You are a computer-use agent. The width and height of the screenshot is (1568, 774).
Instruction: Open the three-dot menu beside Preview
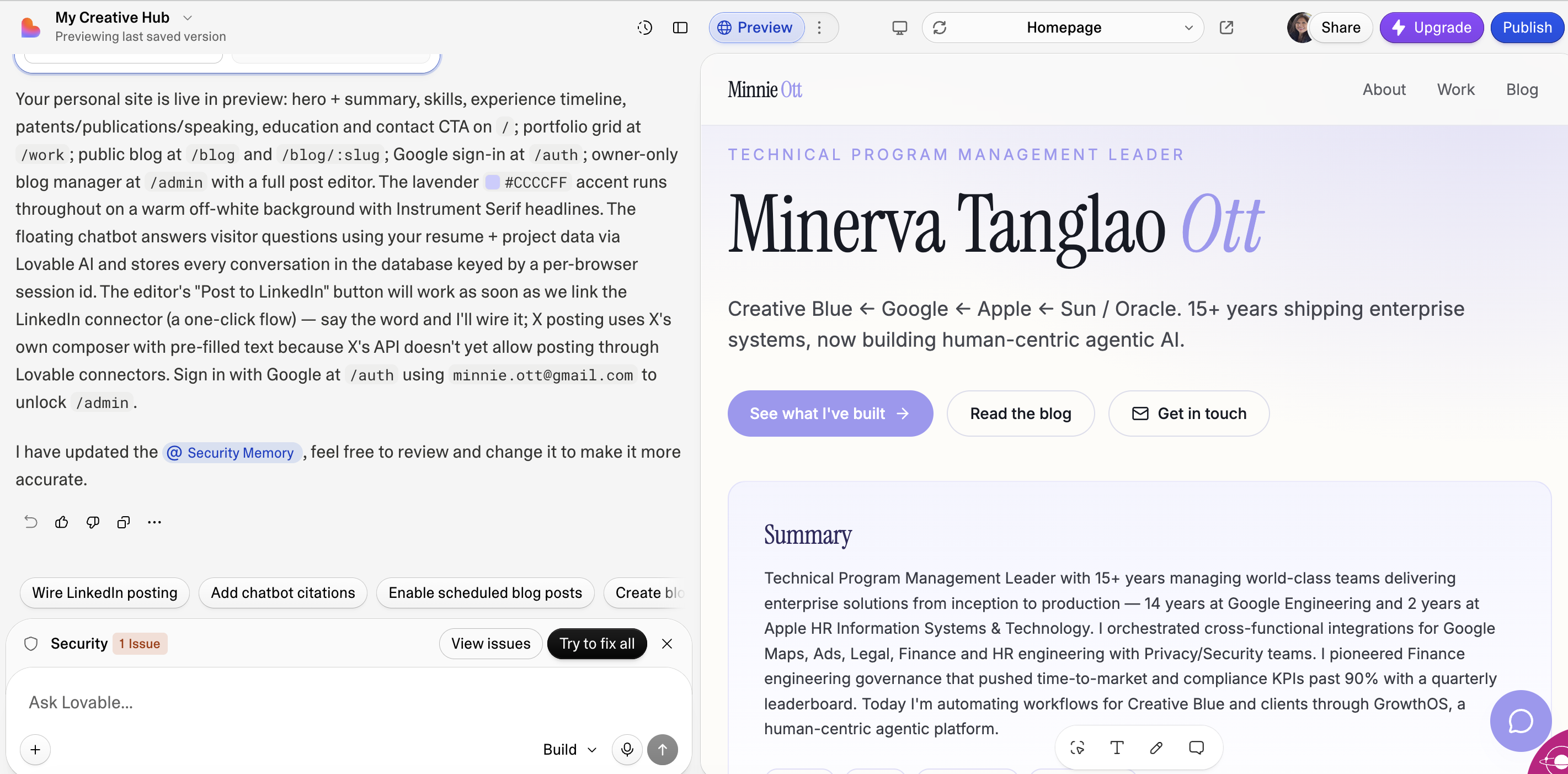pyautogui.click(x=819, y=28)
